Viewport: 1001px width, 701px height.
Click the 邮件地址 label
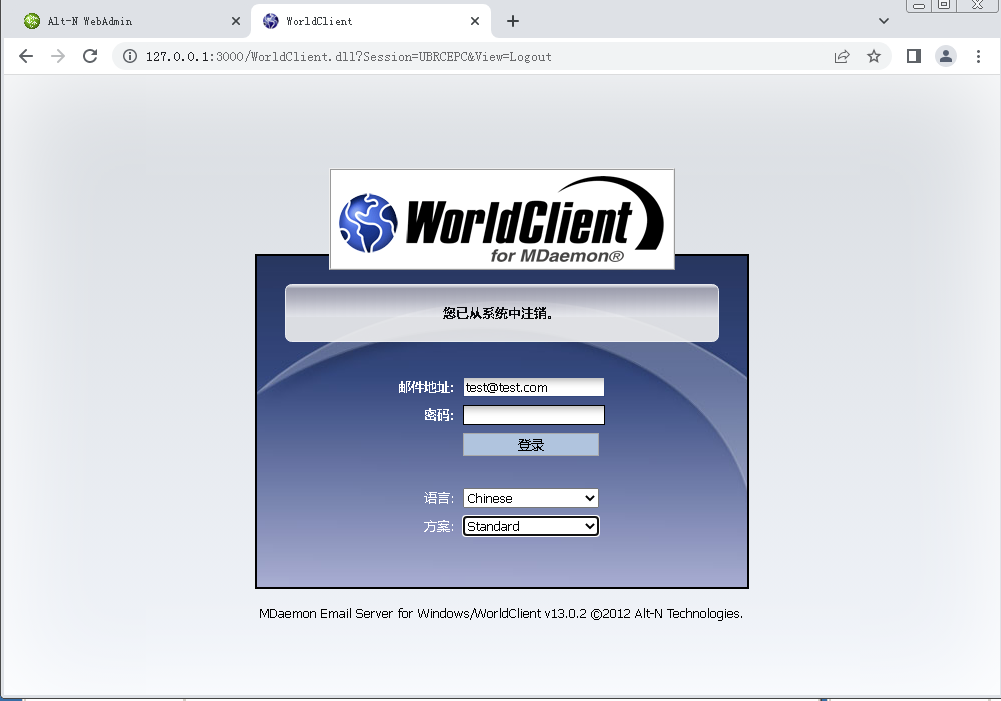coord(426,387)
